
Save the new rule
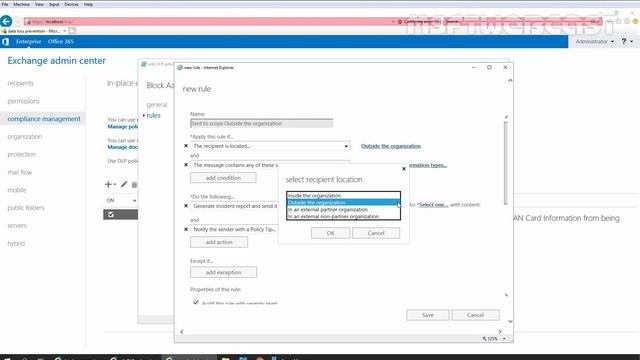point(428,315)
